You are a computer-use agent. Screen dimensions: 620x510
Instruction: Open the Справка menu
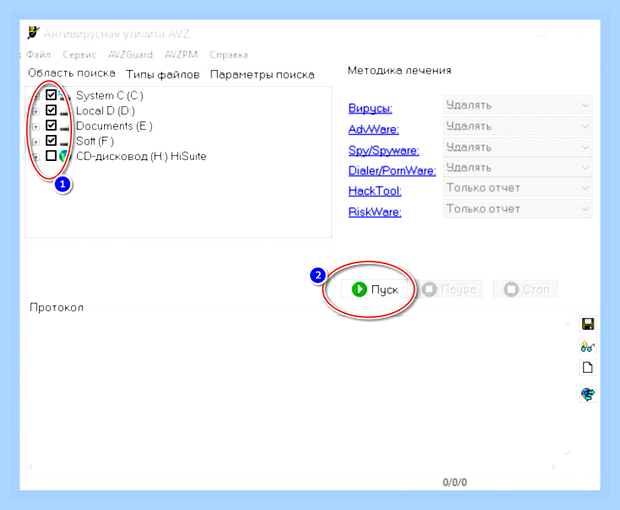(229, 55)
